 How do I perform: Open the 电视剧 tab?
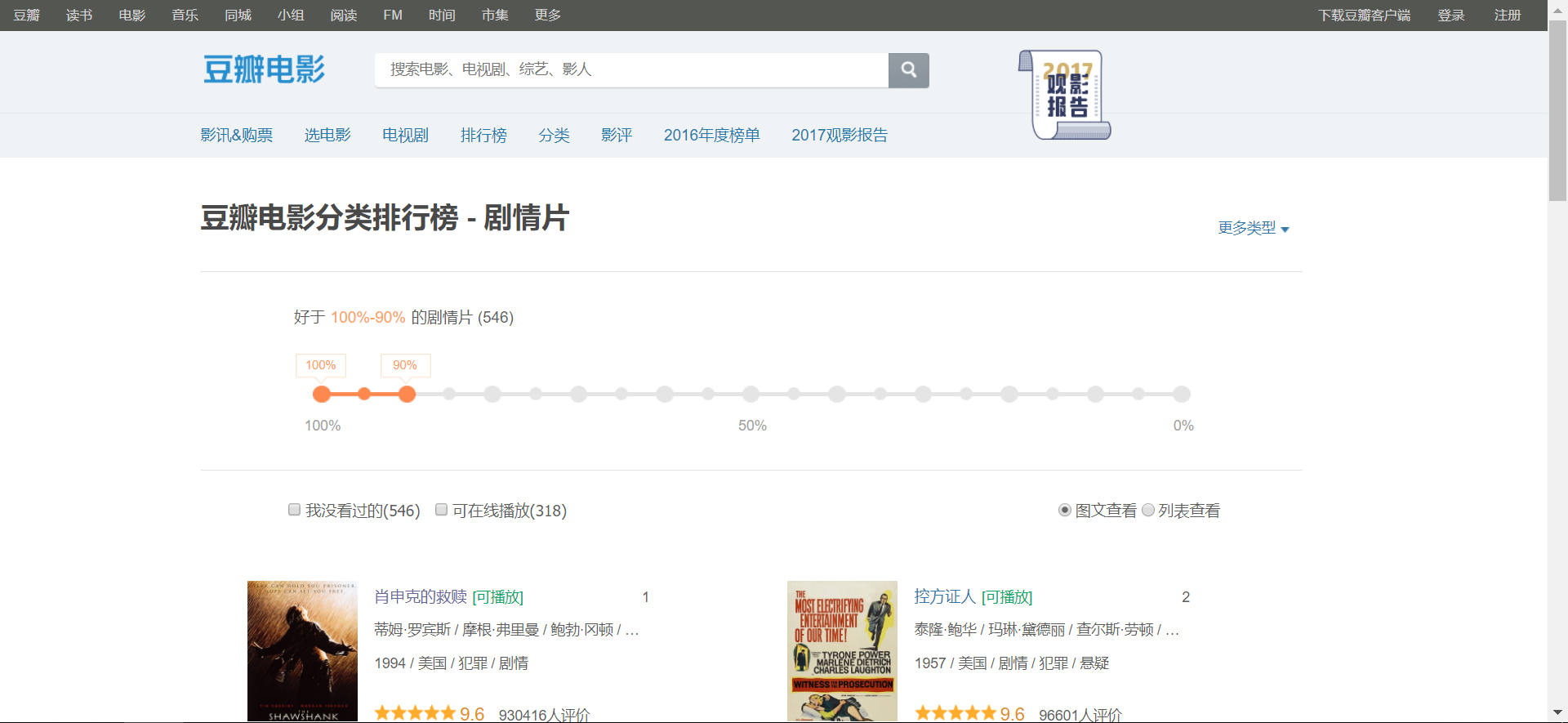[x=406, y=135]
